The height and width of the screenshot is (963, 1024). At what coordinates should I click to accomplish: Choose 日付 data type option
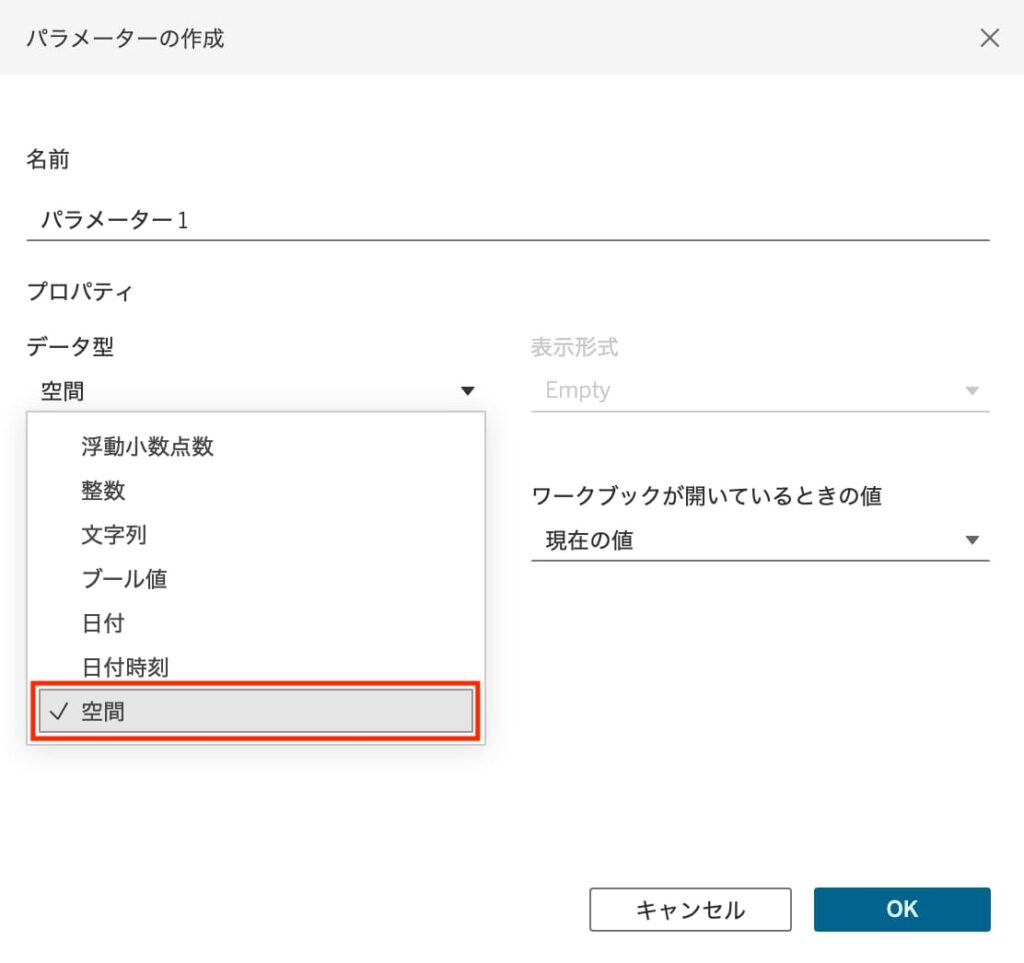(103, 623)
